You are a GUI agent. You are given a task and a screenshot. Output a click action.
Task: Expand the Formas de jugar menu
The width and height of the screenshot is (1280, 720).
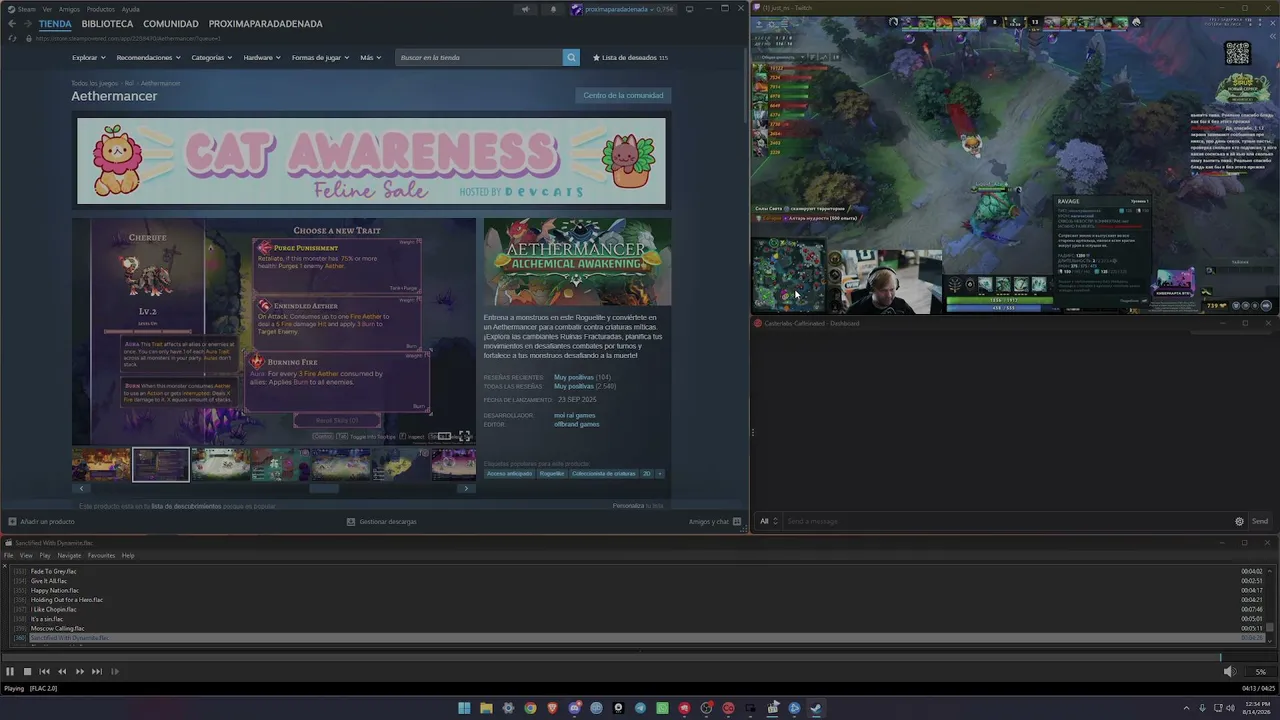coord(320,57)
